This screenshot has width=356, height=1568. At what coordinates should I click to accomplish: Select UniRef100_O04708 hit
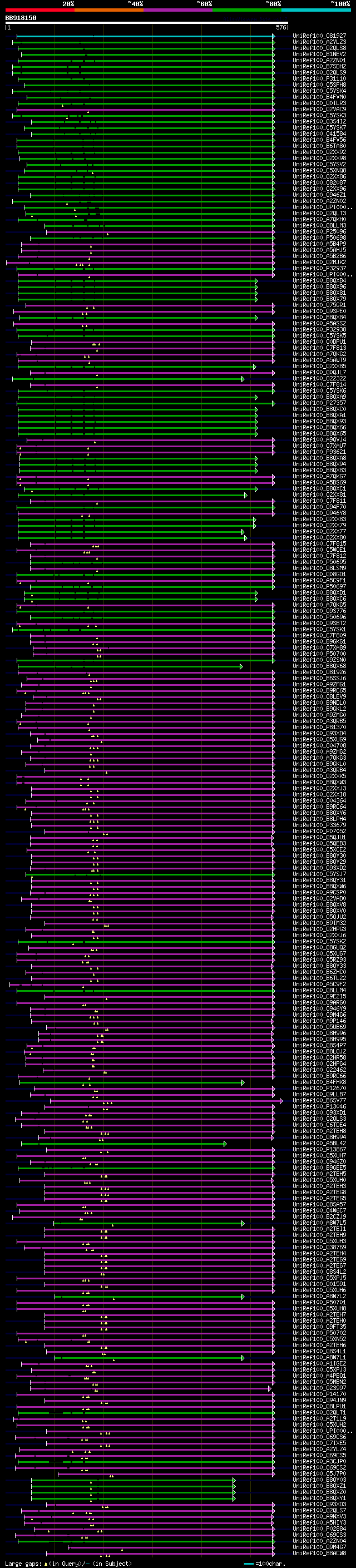pyautogui.click(x=319, y=746)
